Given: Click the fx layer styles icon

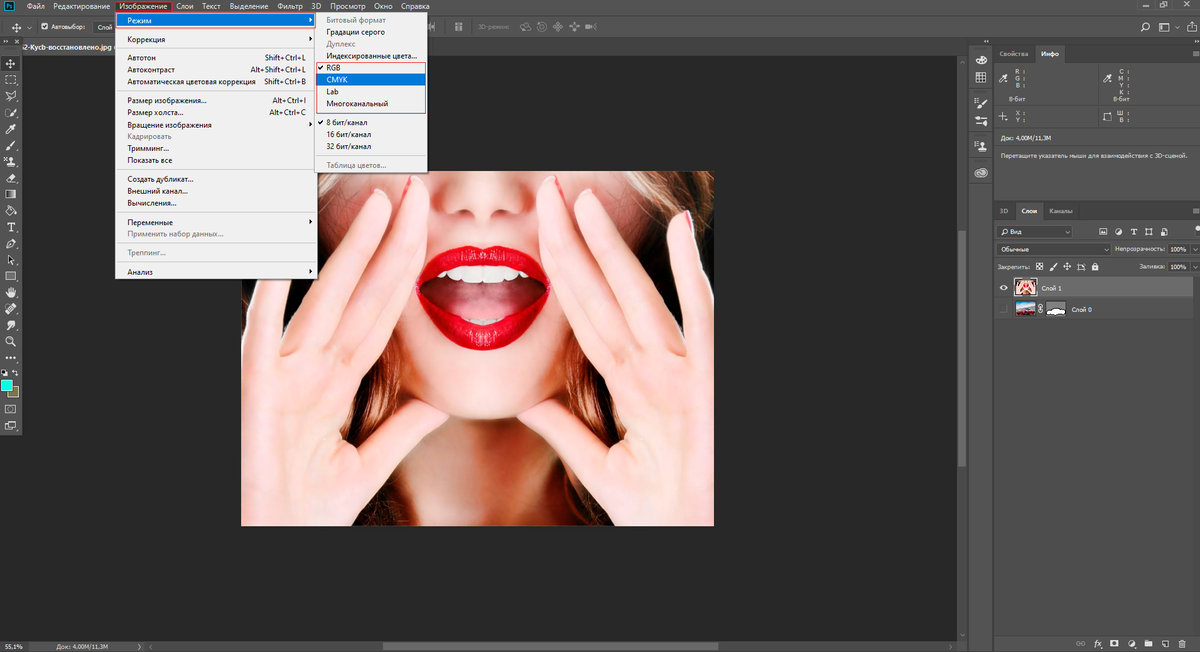Looking at the screenshot, I should click(x=1097, y=643).
